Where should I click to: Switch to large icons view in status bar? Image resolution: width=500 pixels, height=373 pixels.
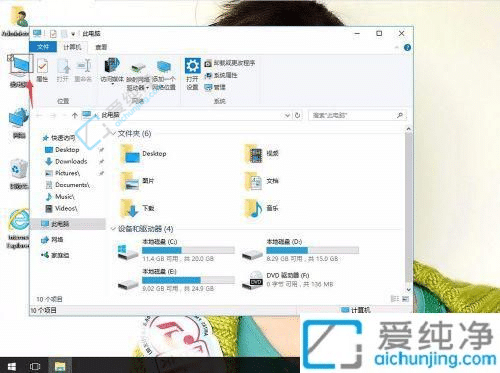(406, 299)
